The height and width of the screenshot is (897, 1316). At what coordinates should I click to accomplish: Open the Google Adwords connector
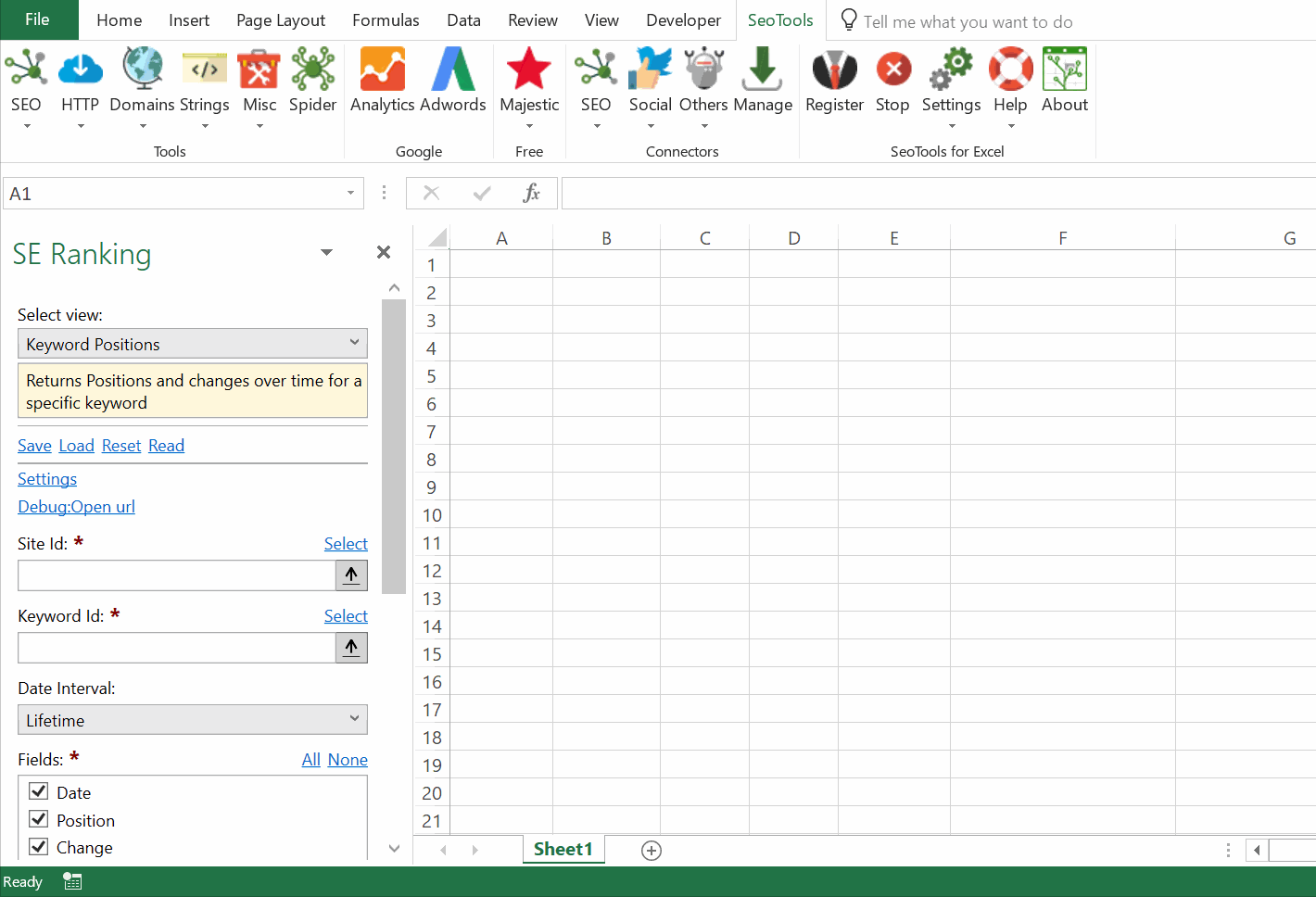click(453, 69)
